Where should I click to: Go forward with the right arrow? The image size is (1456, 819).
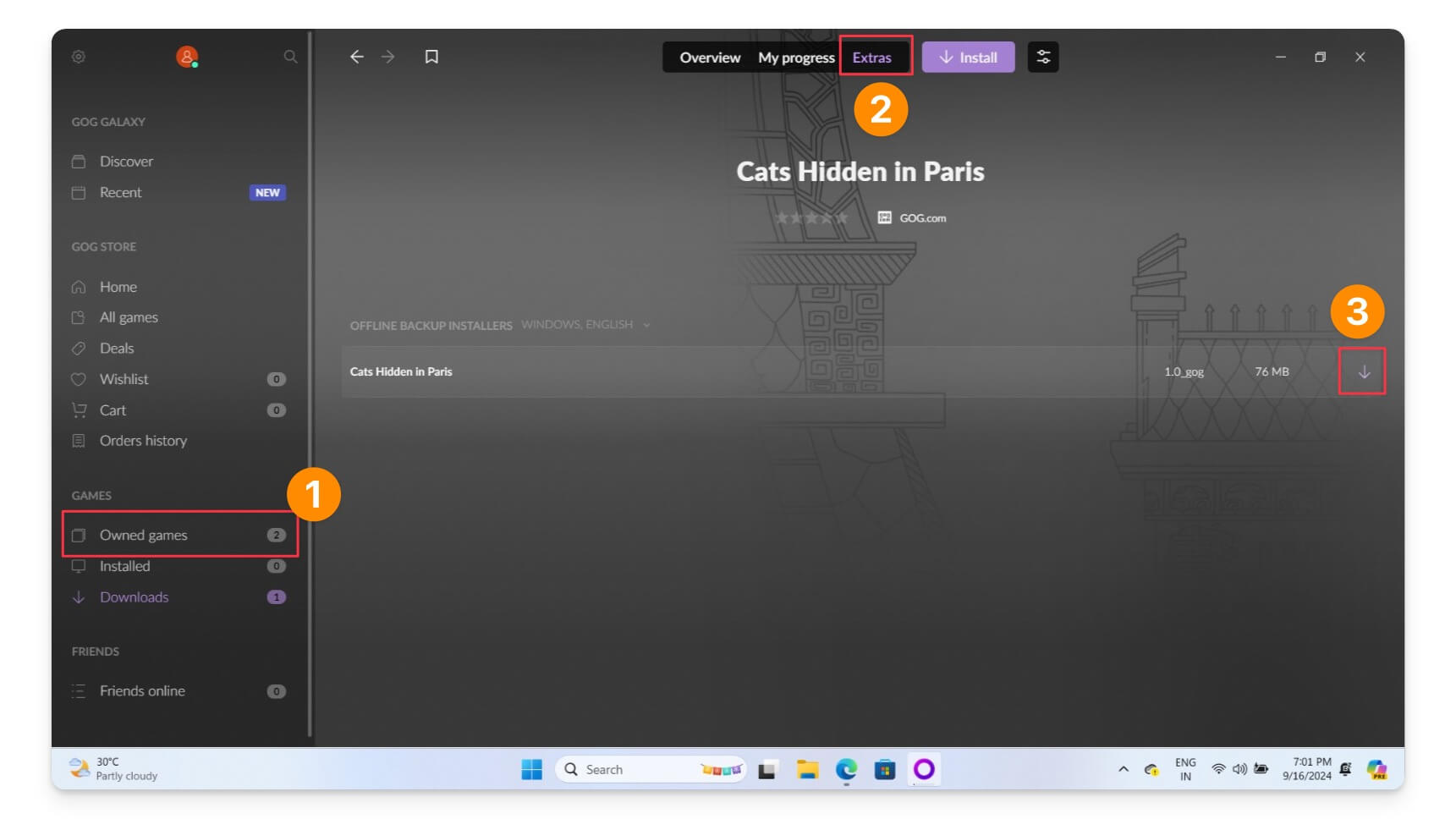point(388,57)
